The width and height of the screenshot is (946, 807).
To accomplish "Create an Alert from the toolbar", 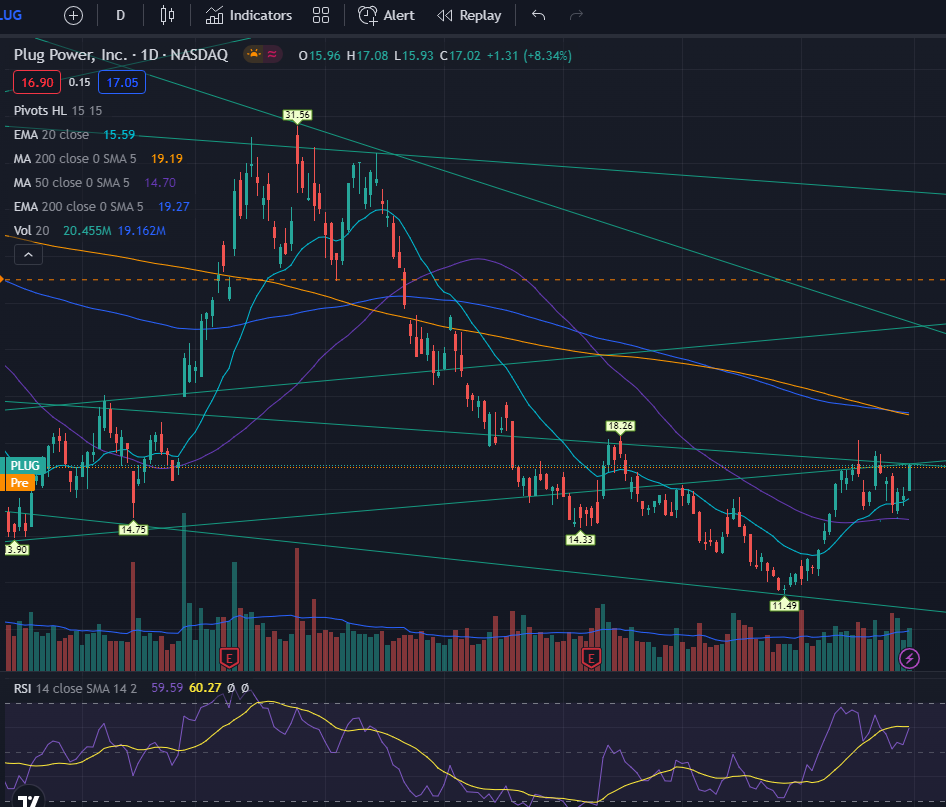I will (386, 16).
